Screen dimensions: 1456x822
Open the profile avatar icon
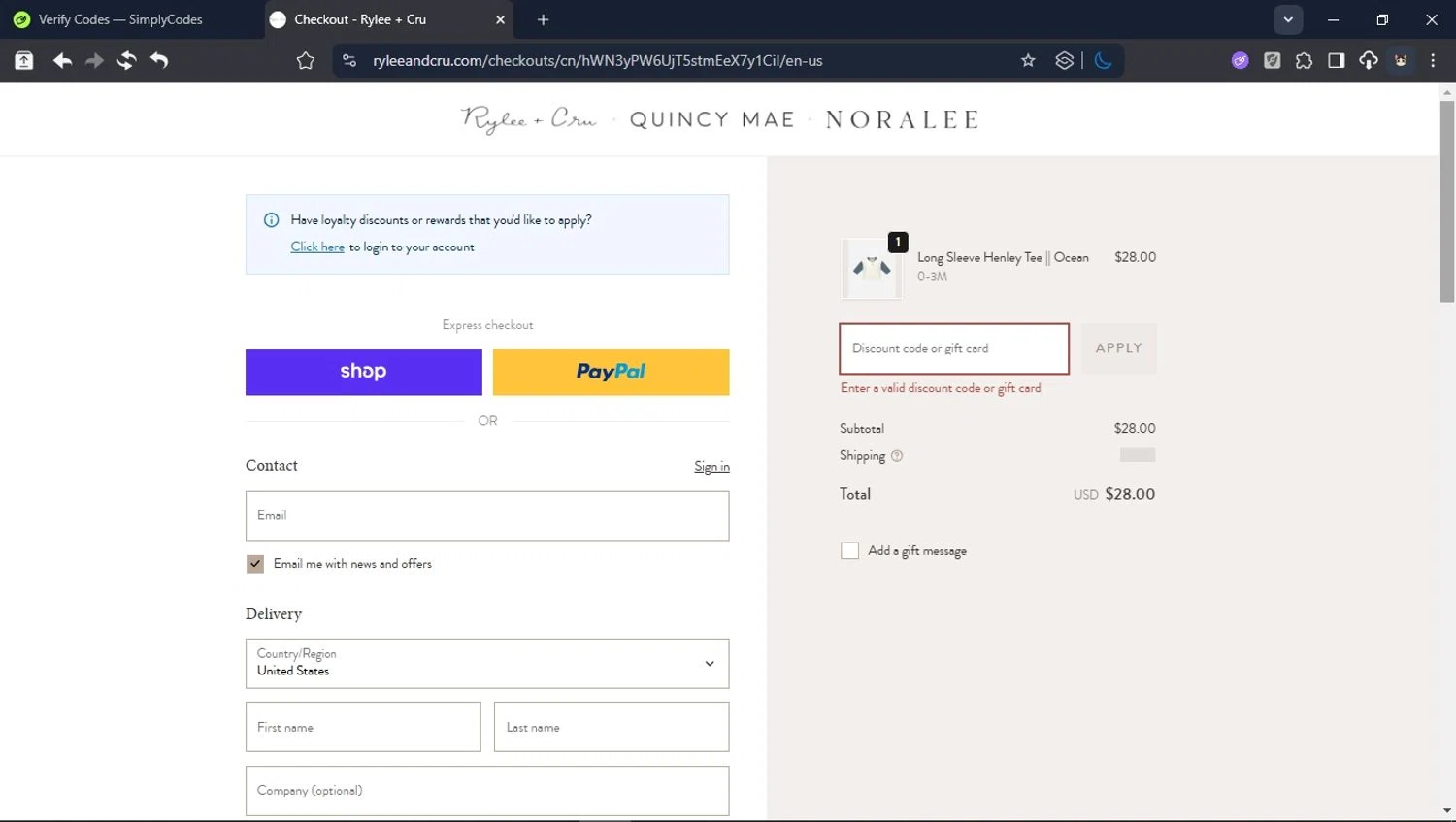tap(1401, 61)
